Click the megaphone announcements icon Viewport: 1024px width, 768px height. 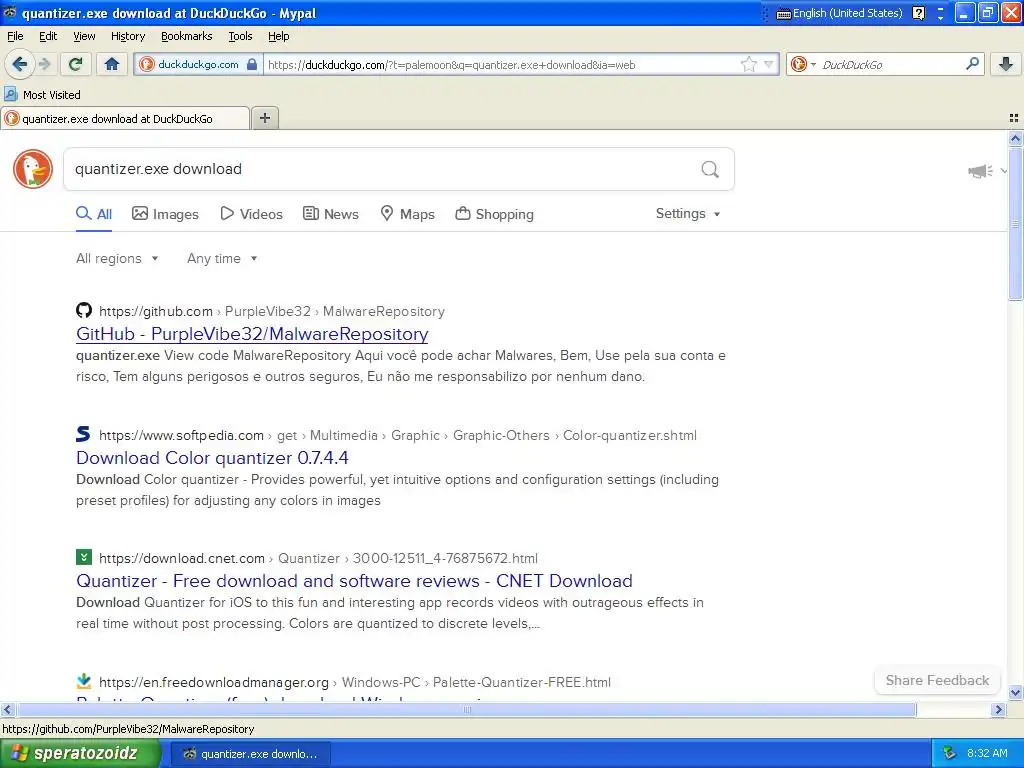980,171
